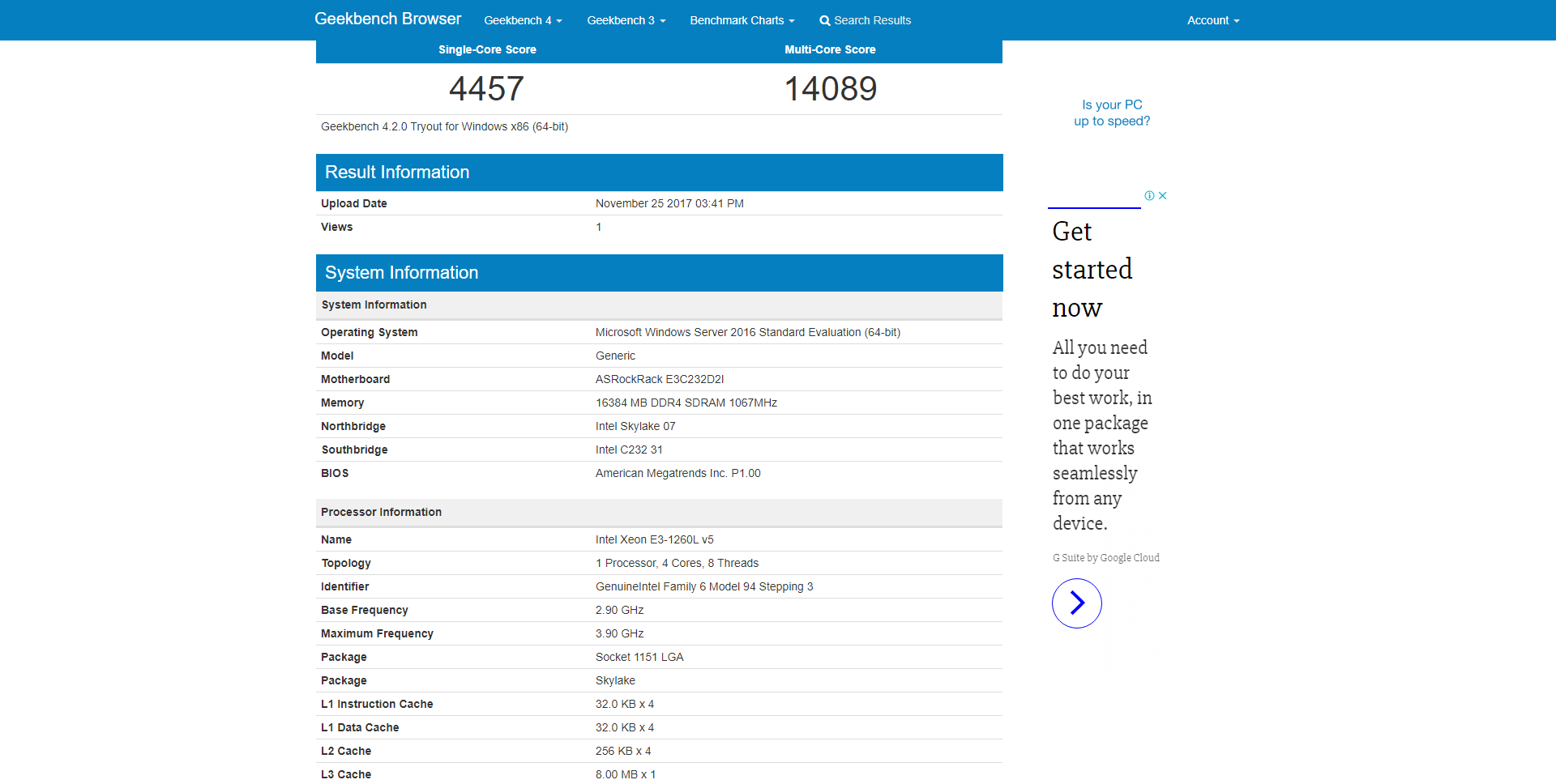Click the package value 'Skylake'

click(615, 680)
